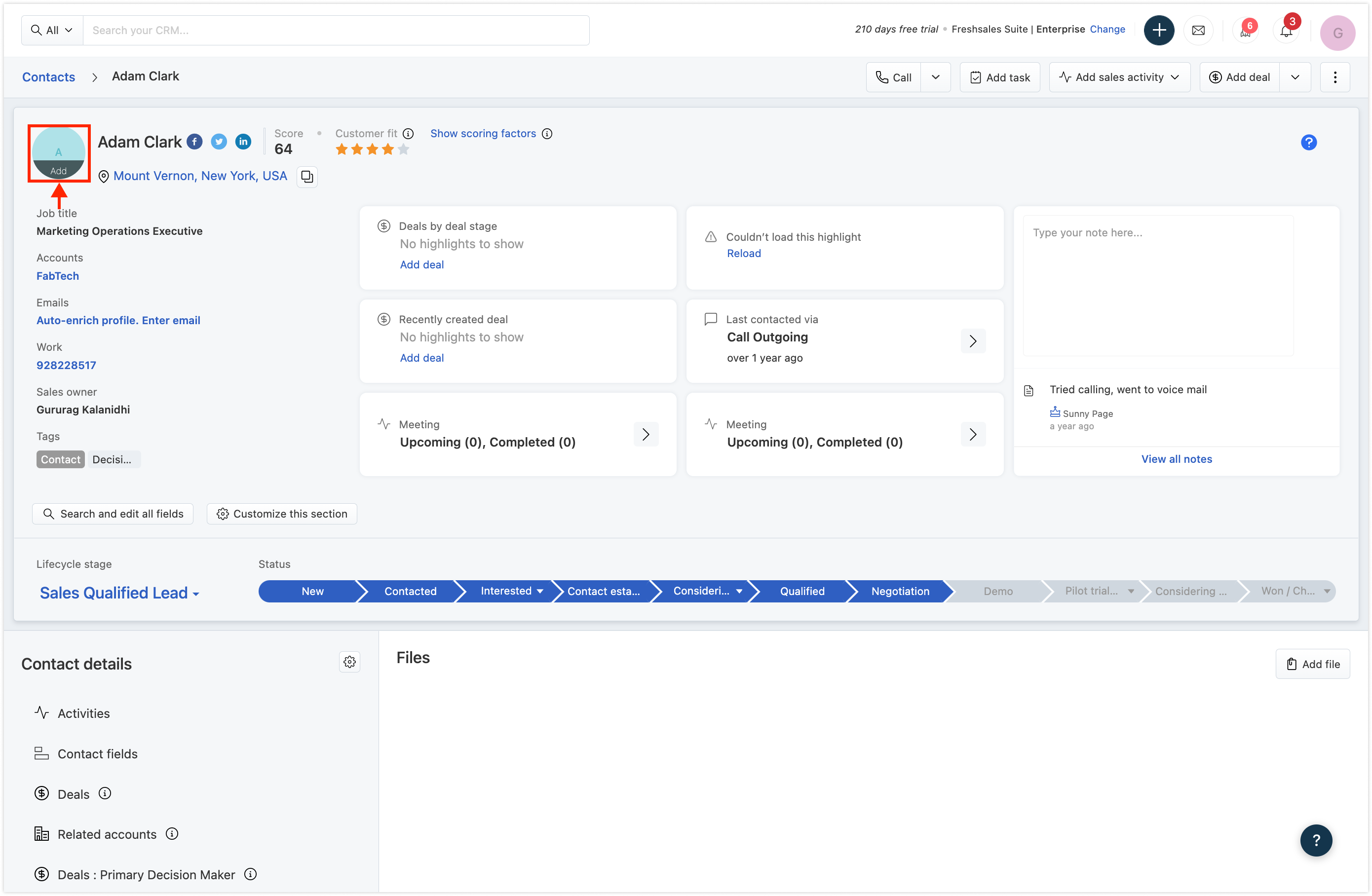The width and height of the screenshot is (1372, 896).
Task: Open the Activities section
Action: point(83,713)
